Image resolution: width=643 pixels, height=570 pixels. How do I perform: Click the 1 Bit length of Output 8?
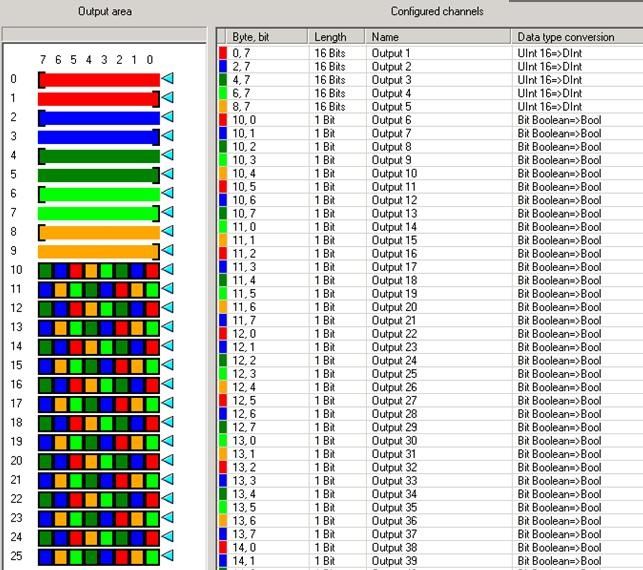[324, 146]
